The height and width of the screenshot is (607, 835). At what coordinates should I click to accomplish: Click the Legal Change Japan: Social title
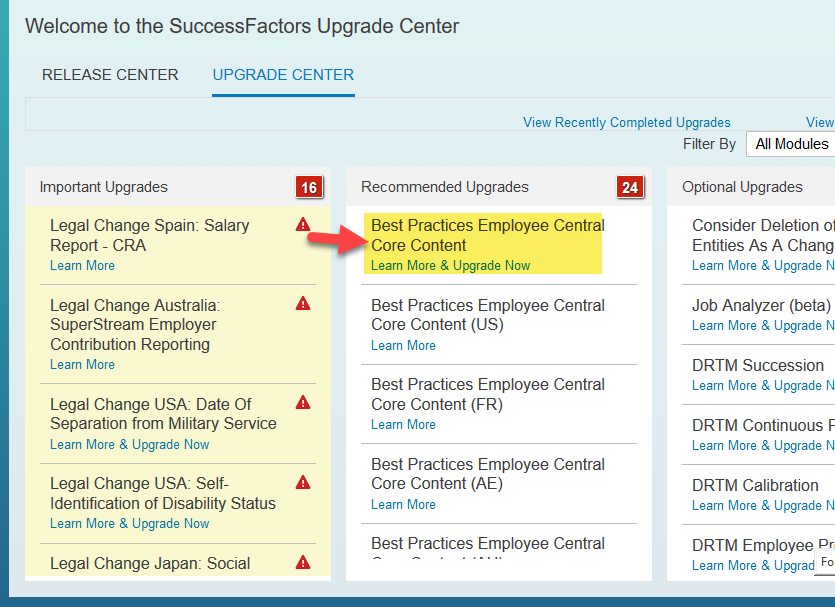tap(150, 563)
